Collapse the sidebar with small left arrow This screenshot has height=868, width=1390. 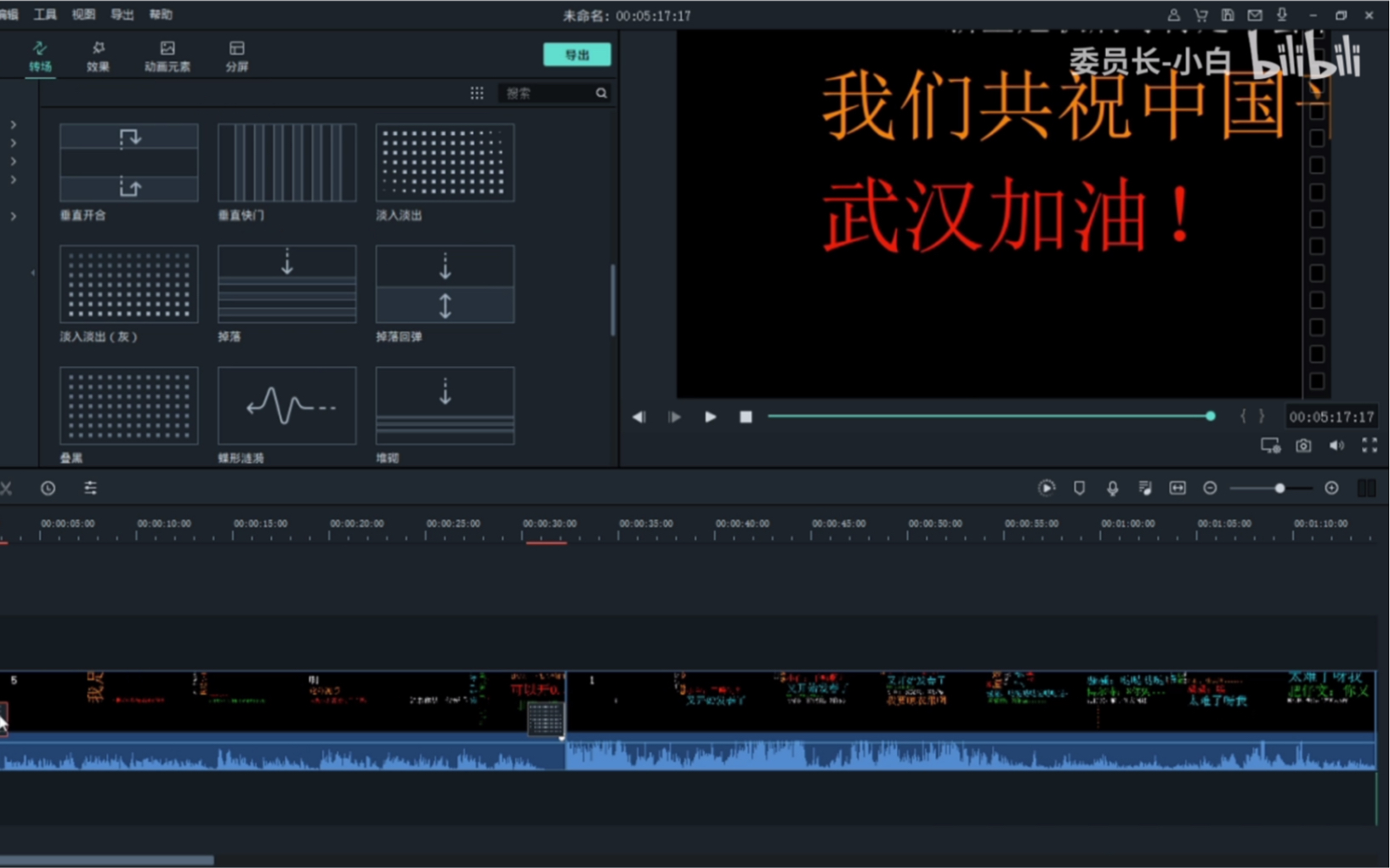pos(33,273)
